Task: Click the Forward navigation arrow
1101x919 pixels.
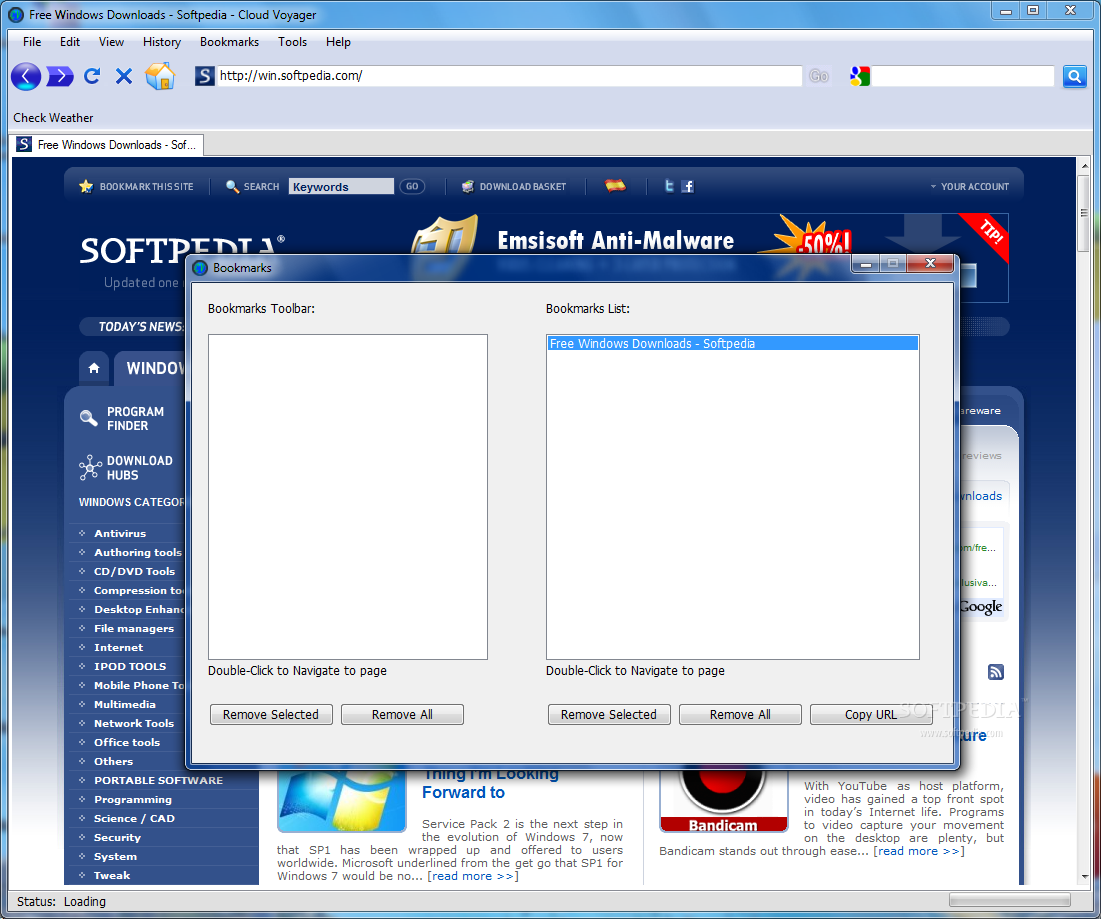Action: (x=60, y=76)
